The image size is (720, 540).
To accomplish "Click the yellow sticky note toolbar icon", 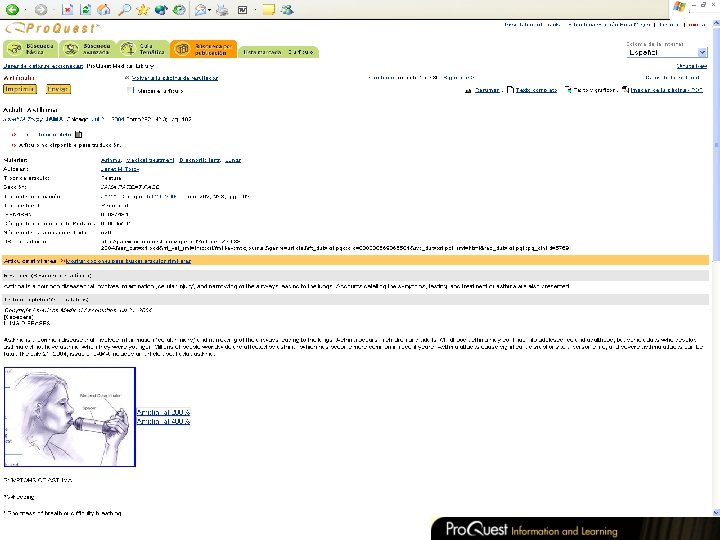I will click(x=268, y=9).
